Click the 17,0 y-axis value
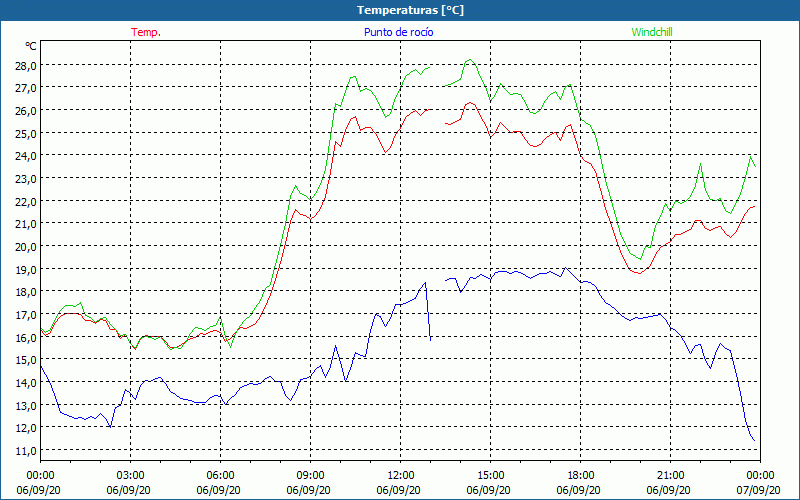Screen dimensions: 800x500 tap(27, 314)
